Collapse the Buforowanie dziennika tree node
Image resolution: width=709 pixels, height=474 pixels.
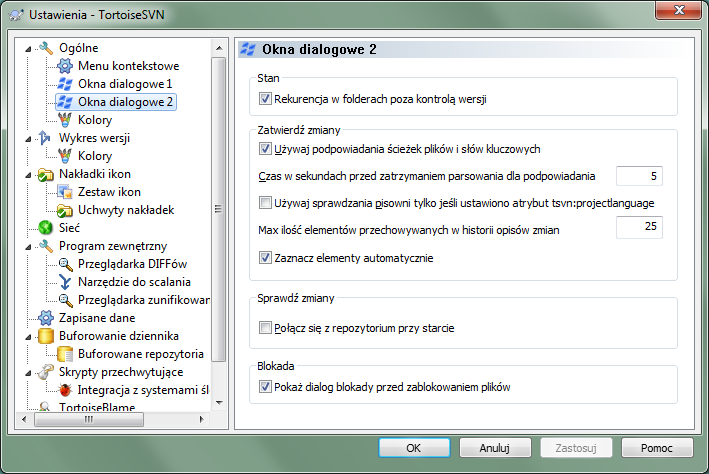(x=28, y=337)
